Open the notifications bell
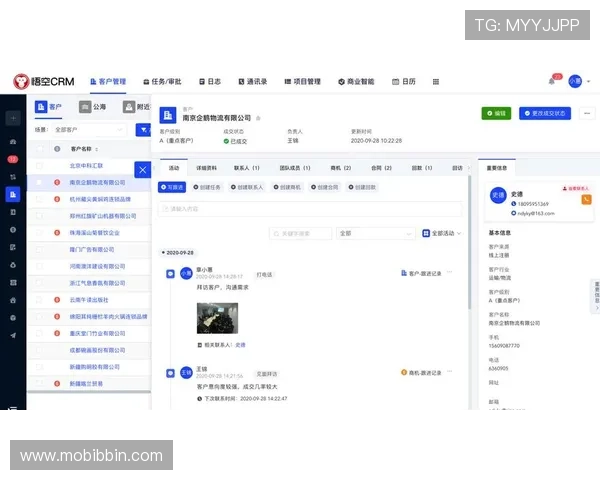Screen dimensions: 600x480 click(x=551, y=81)
